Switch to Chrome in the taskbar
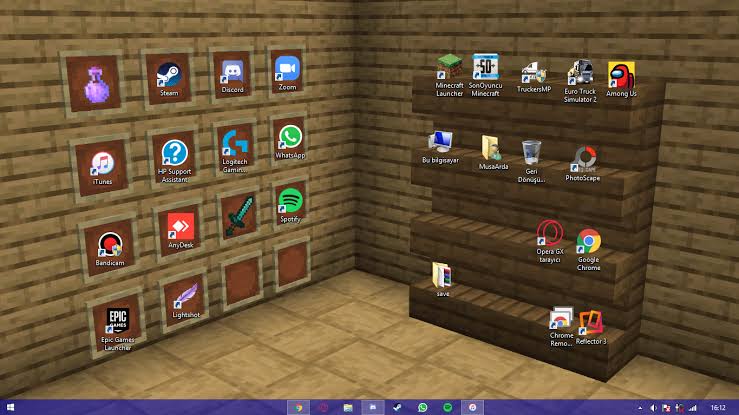This screenshot has height=415, width=739. click(x=298, y=407)
